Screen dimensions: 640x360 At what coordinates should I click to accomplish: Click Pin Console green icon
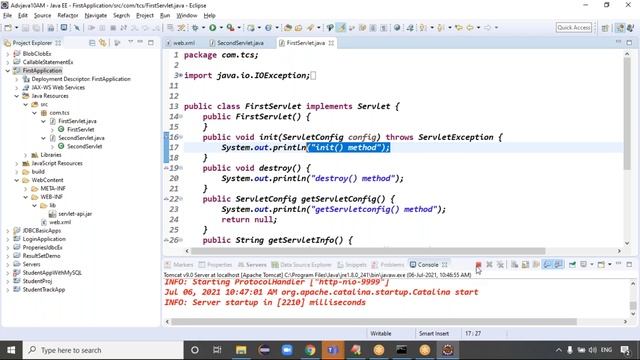coord(572,265)
